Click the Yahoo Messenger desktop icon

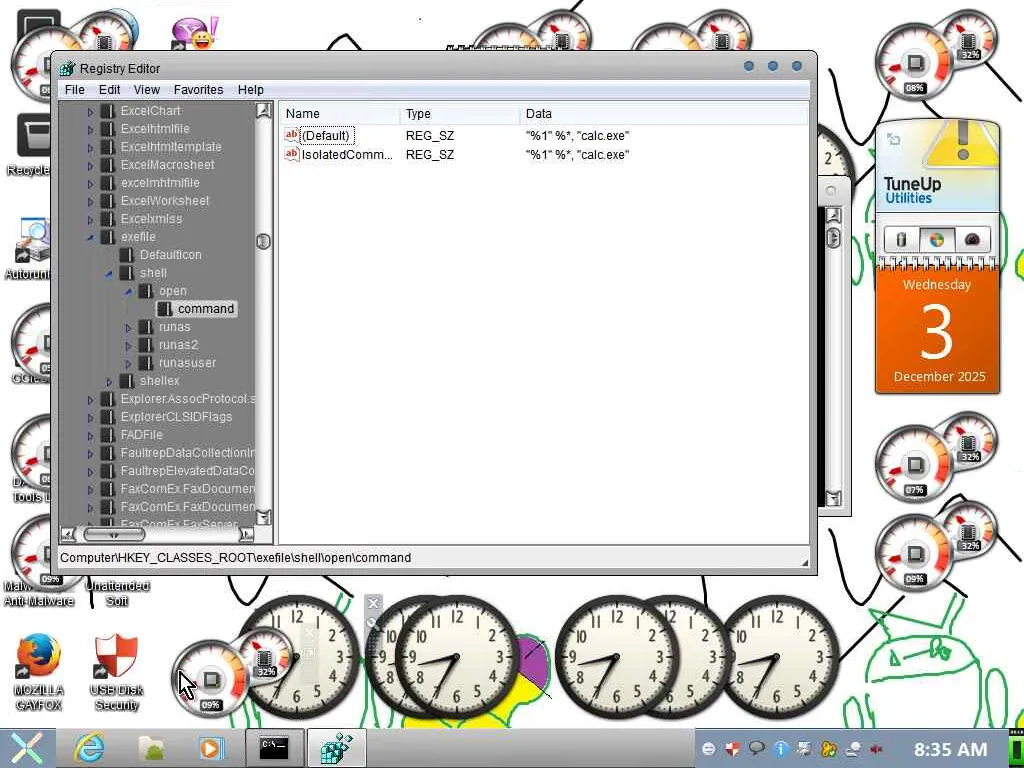click(195, 34)
